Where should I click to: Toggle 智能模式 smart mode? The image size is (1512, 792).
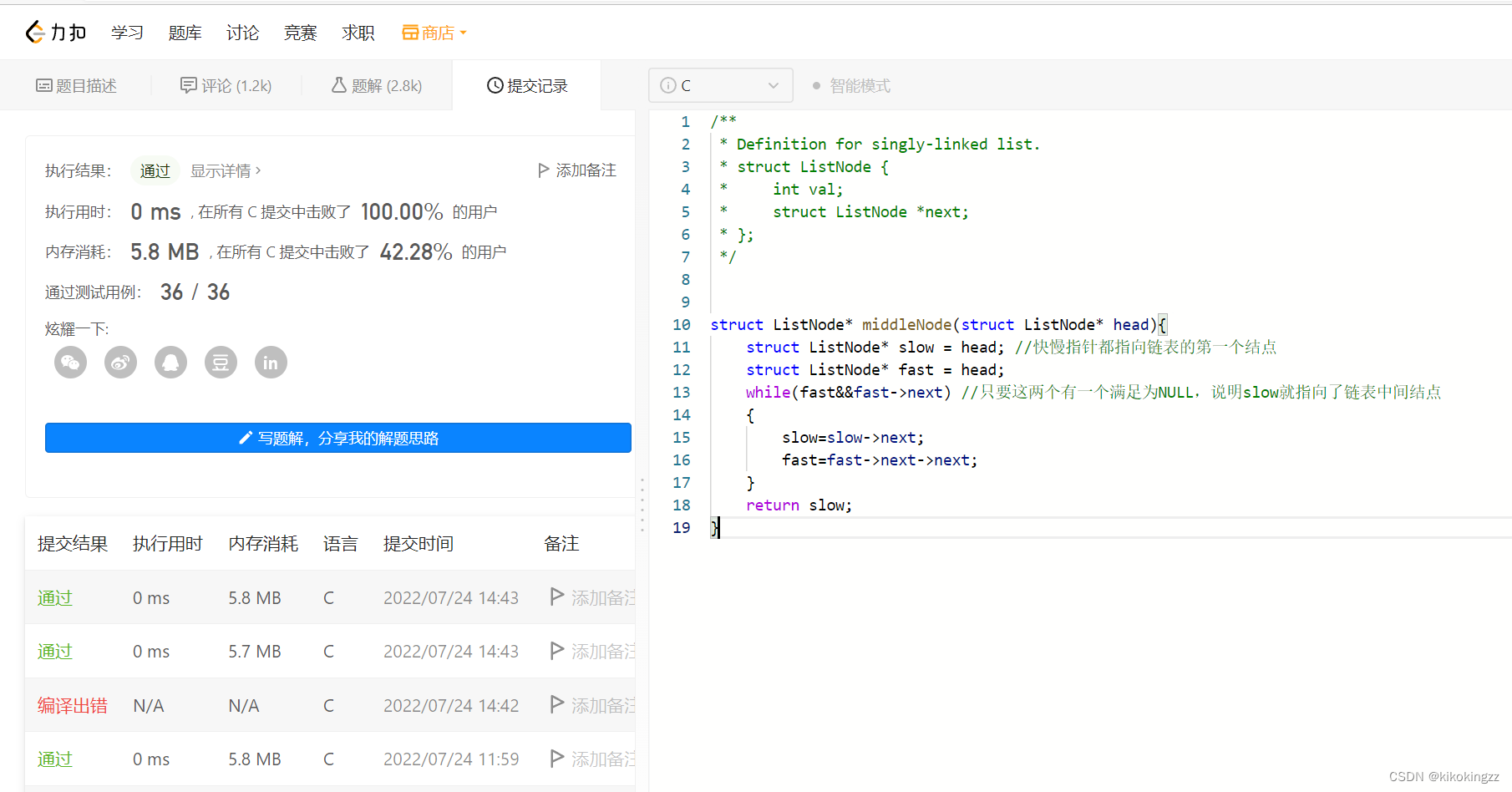tap(851, 86)
